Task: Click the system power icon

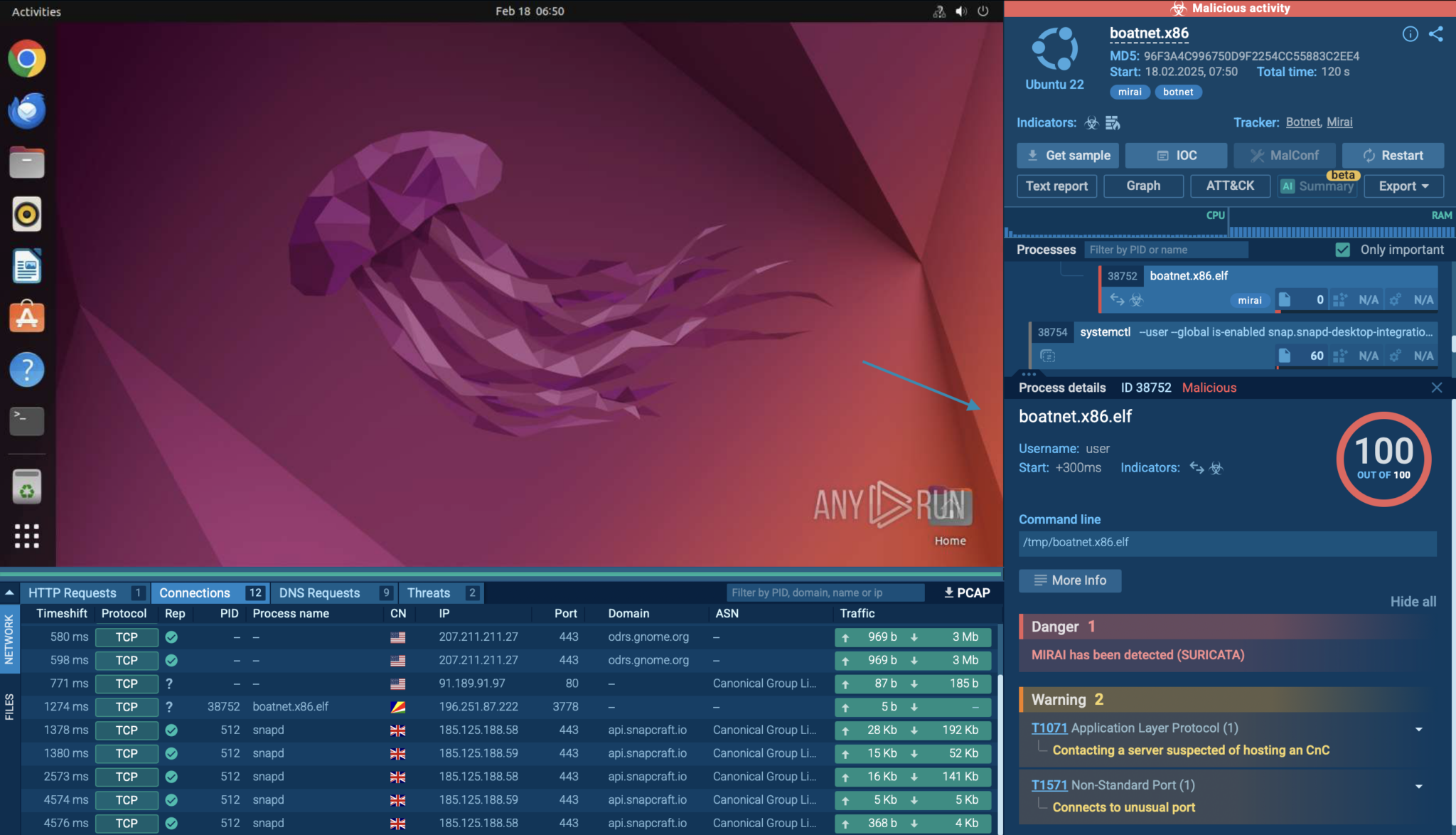Action: [x=983, y=11]
